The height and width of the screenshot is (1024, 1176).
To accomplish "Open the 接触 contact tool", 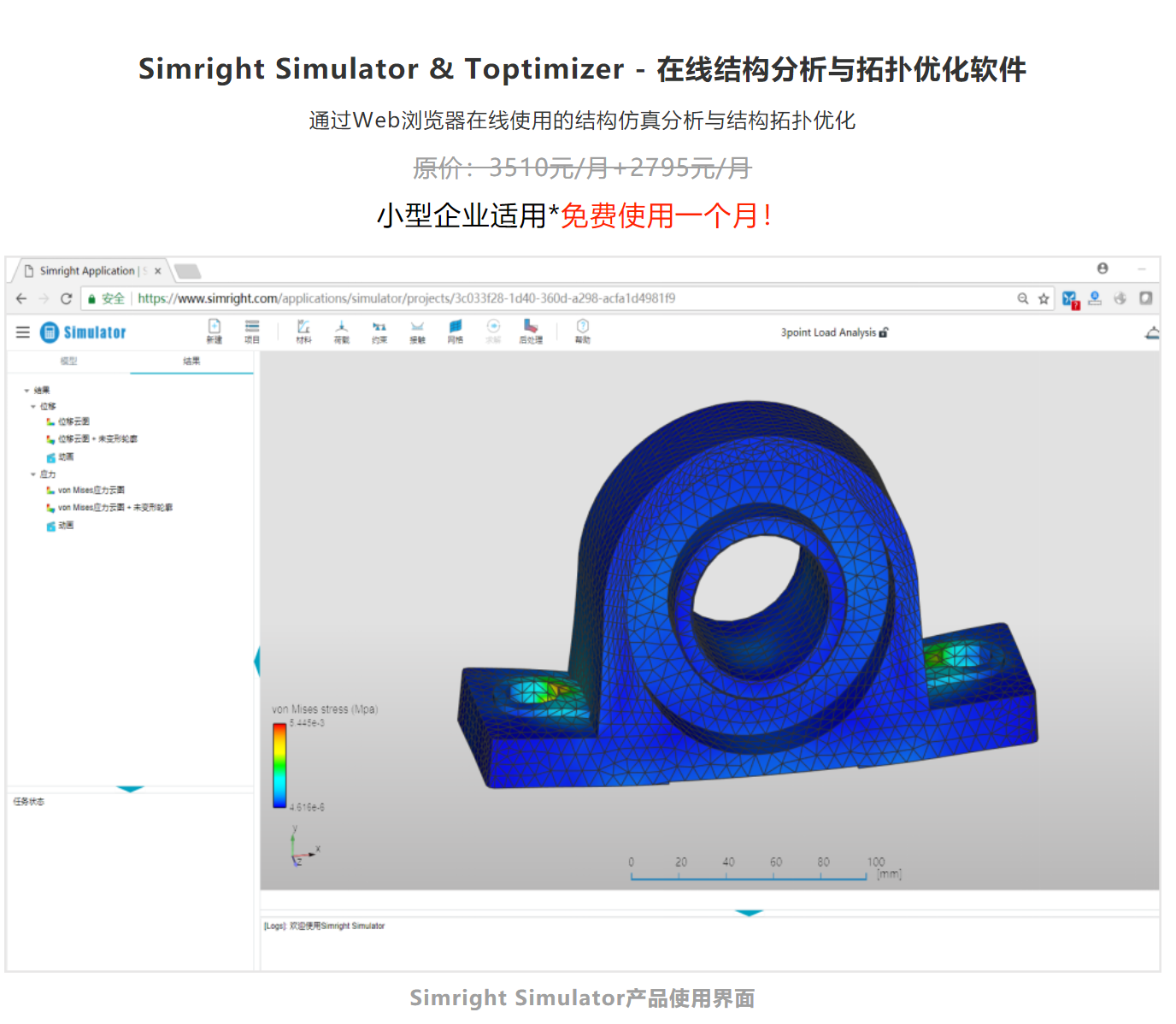I will pyautogui.click(x=417, y=331).
